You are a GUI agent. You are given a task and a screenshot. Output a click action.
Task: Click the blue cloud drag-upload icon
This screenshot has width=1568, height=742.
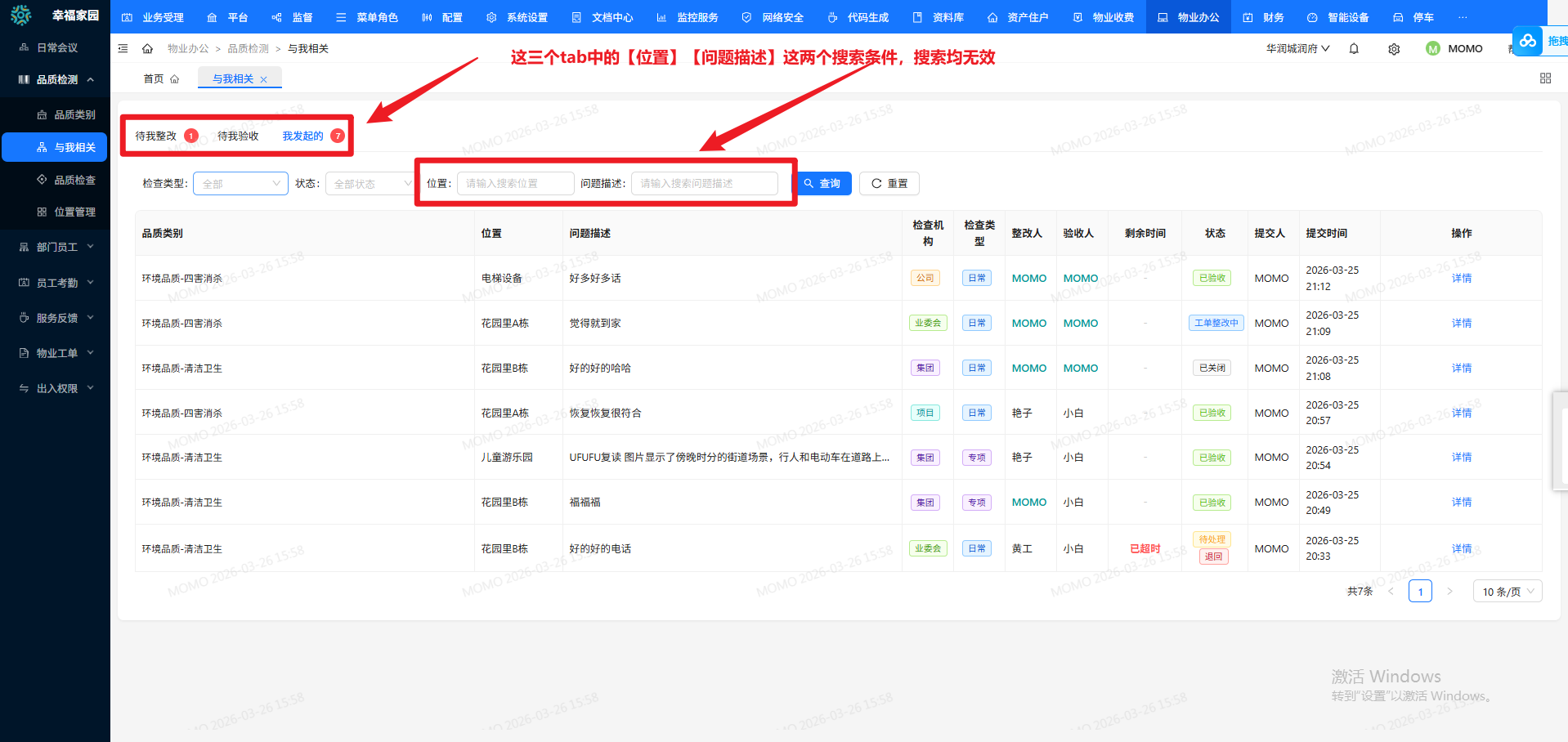[x=1527, y=41]
